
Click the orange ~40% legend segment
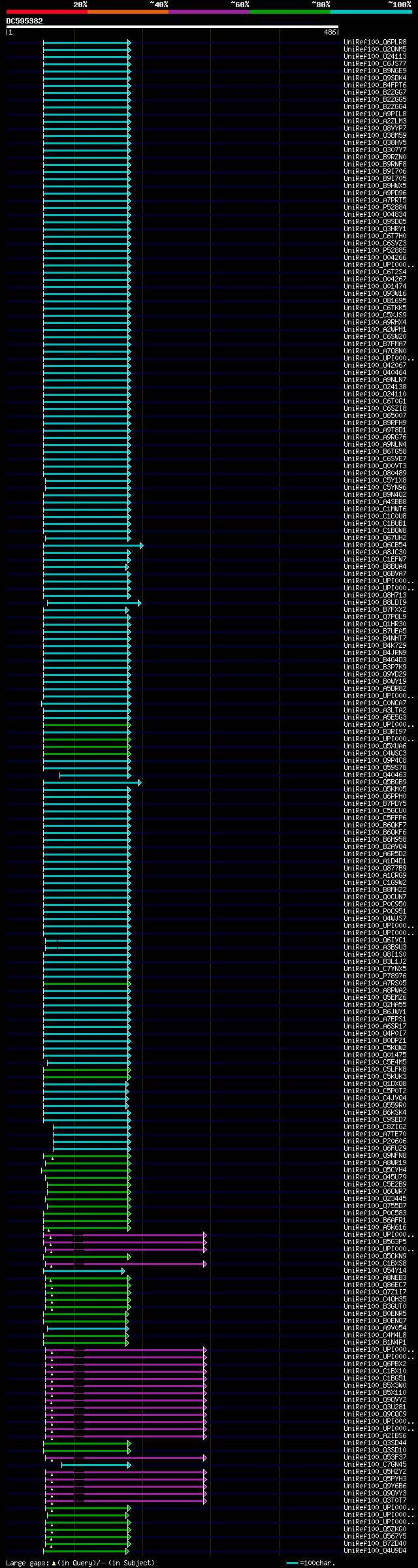[x=128, y=12]
